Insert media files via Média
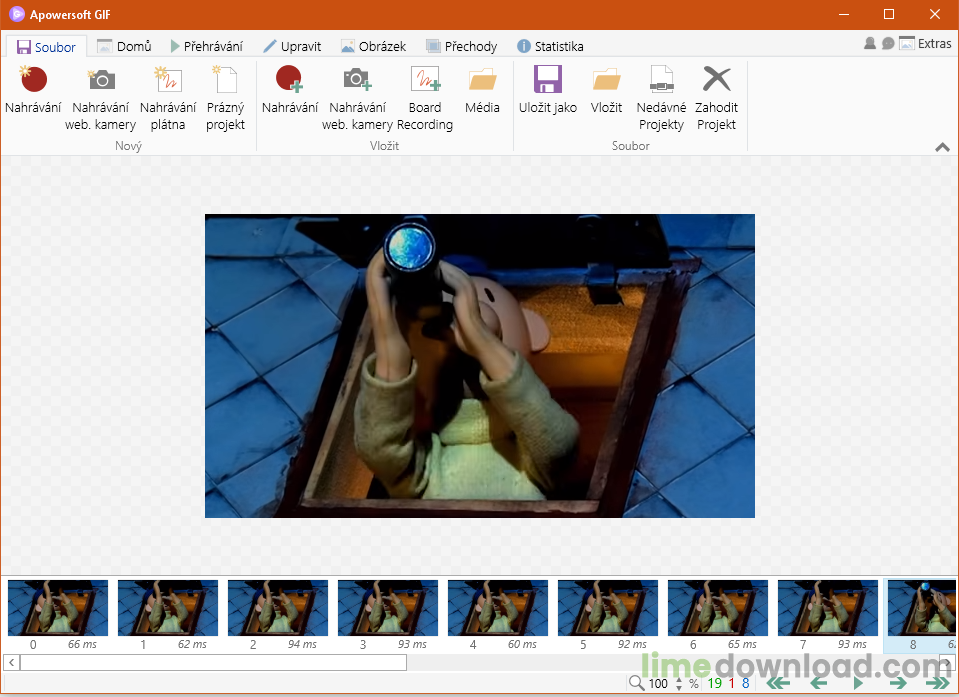The width and height of the screenshot is (959, 697). click(483, 96)
